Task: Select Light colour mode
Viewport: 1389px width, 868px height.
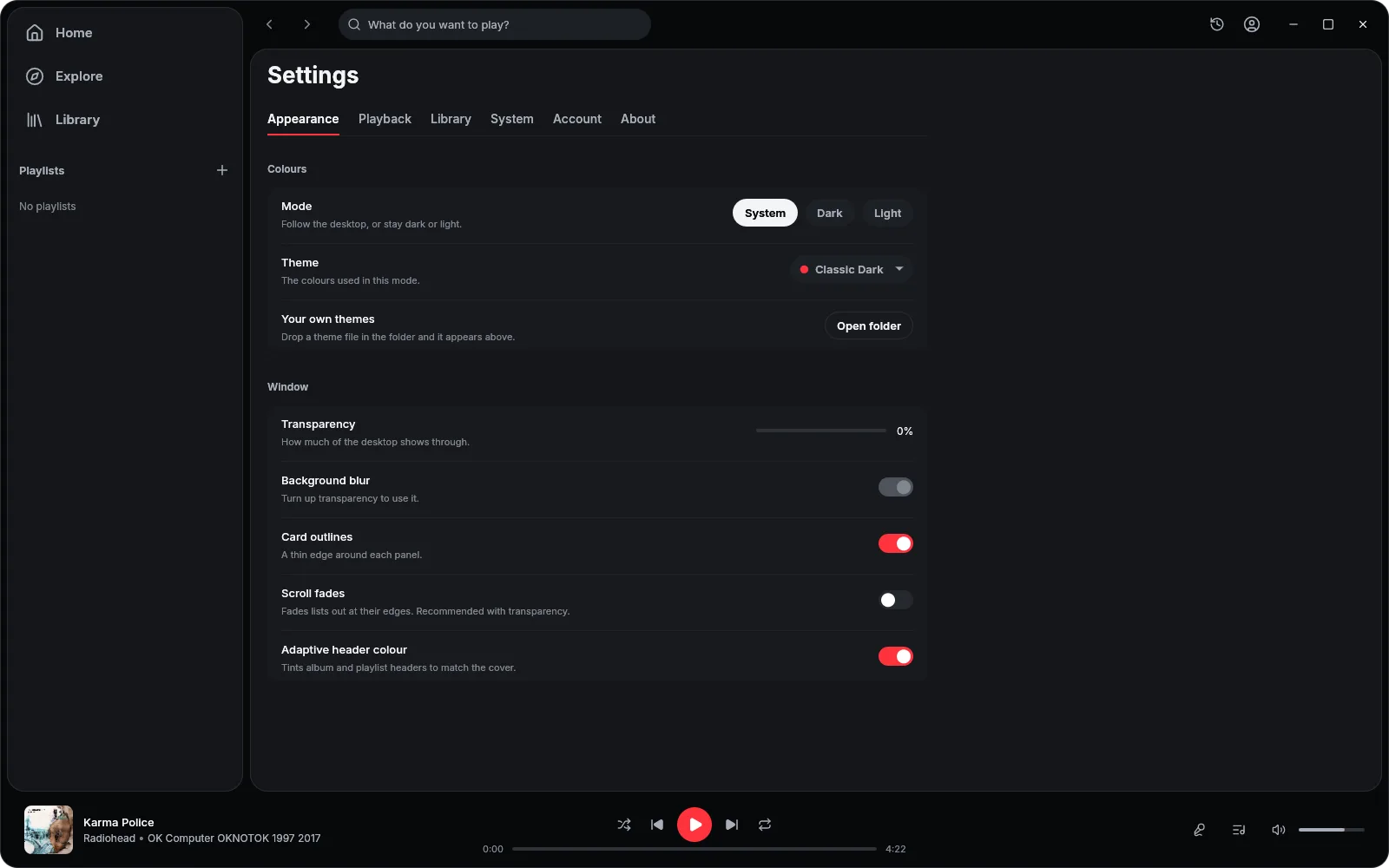Action: [x=887, y=213]
